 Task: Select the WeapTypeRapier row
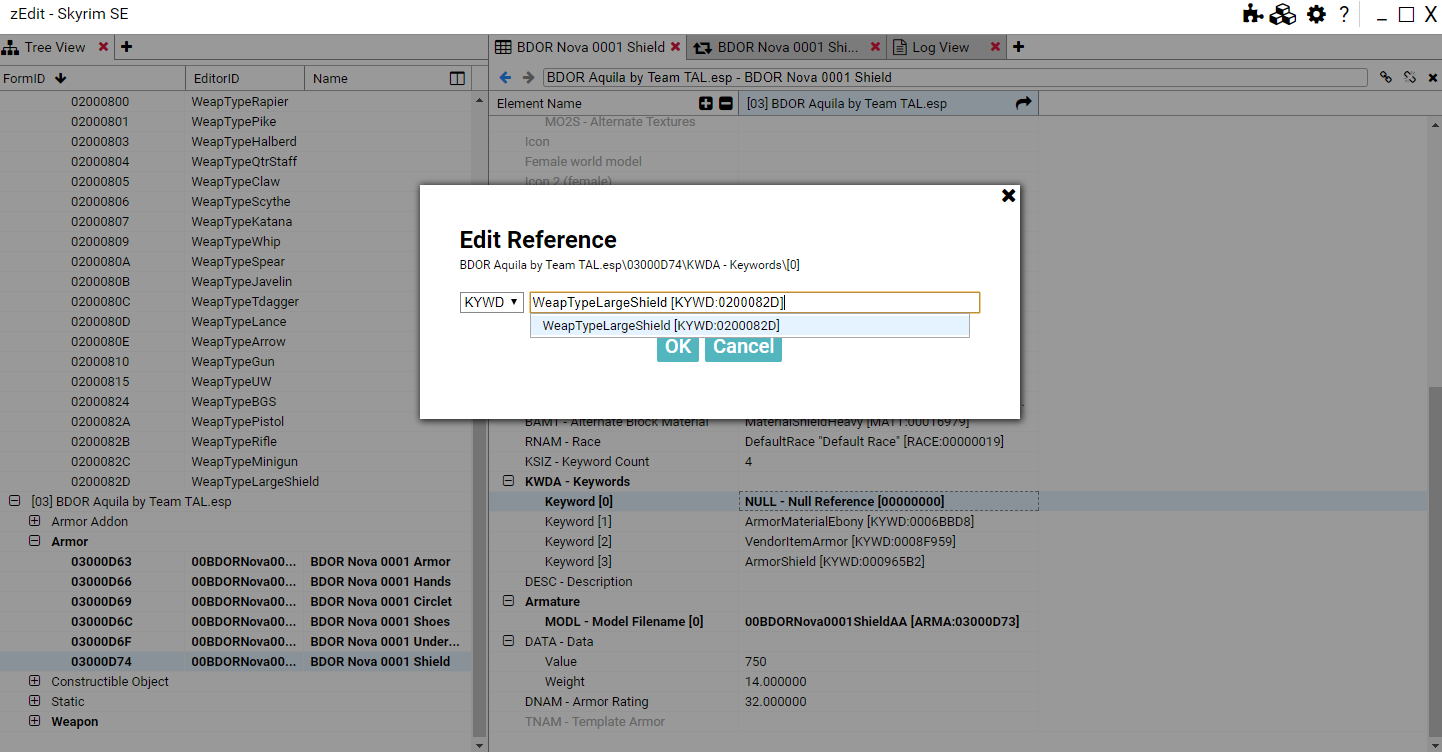[236, 101]
